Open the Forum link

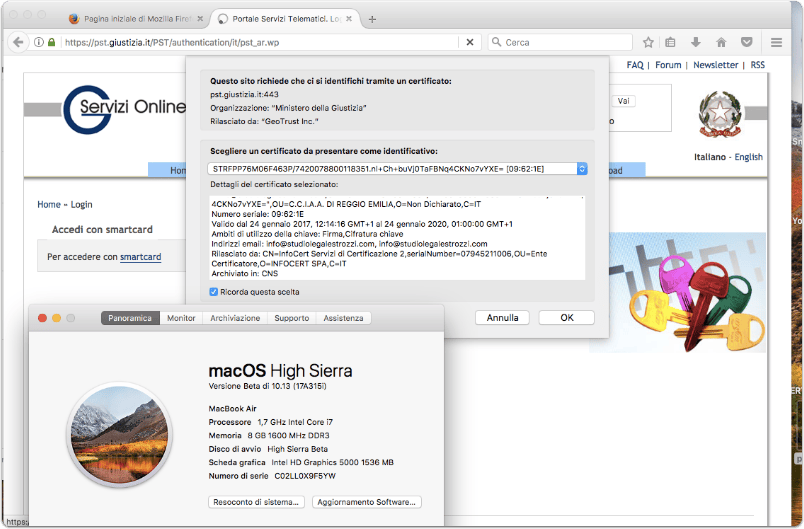click(668, 65)
